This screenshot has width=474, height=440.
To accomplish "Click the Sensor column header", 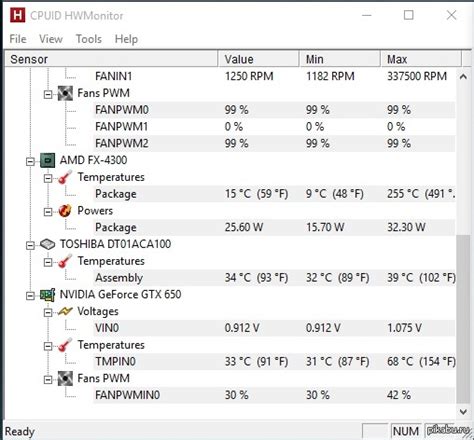I will 112,59.
